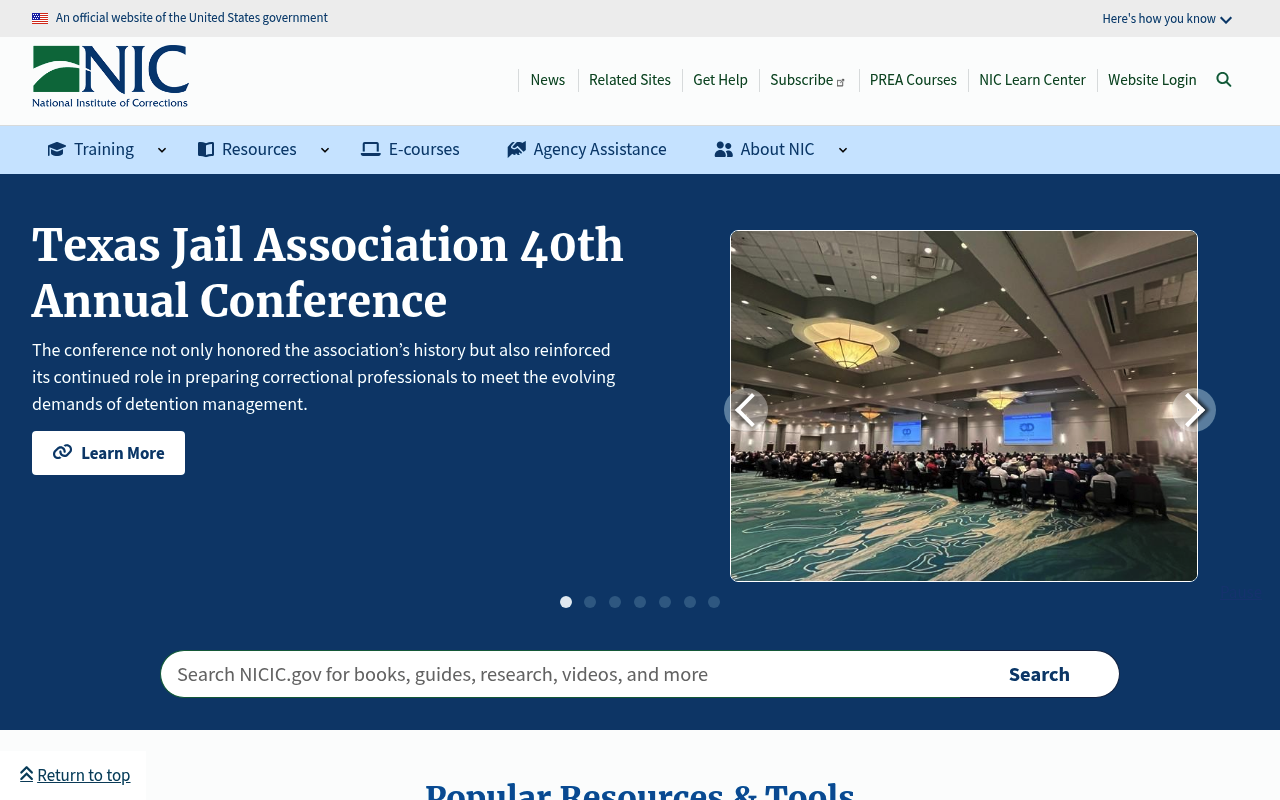Image resolution: width=1280 pixels, height=800 pixels.
Task: Expand the About NIC submenu chevron
Action: coord(843,150)
